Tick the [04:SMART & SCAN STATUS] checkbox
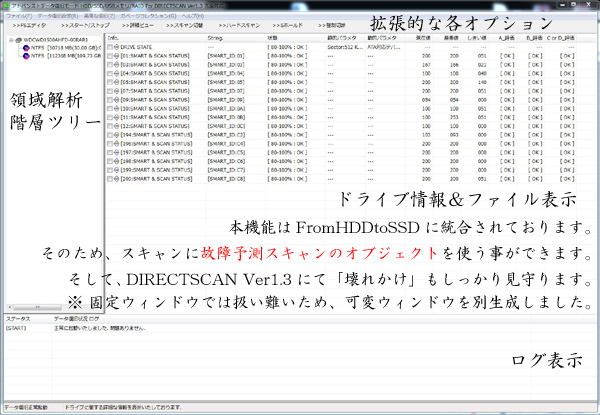Screen dimensions: 600x415 pos(110,73)
